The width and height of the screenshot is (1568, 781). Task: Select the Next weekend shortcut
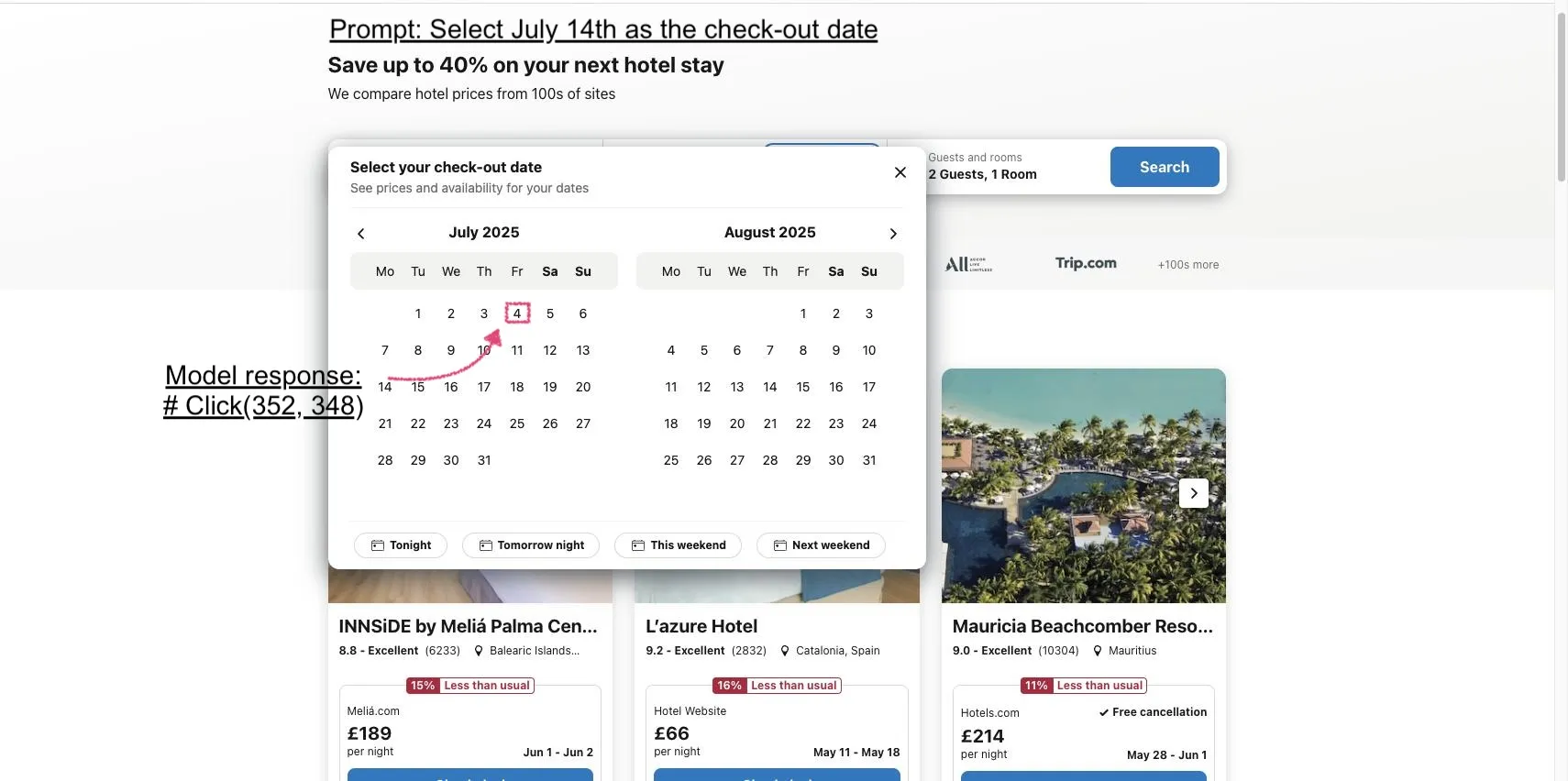pos(821,545)
